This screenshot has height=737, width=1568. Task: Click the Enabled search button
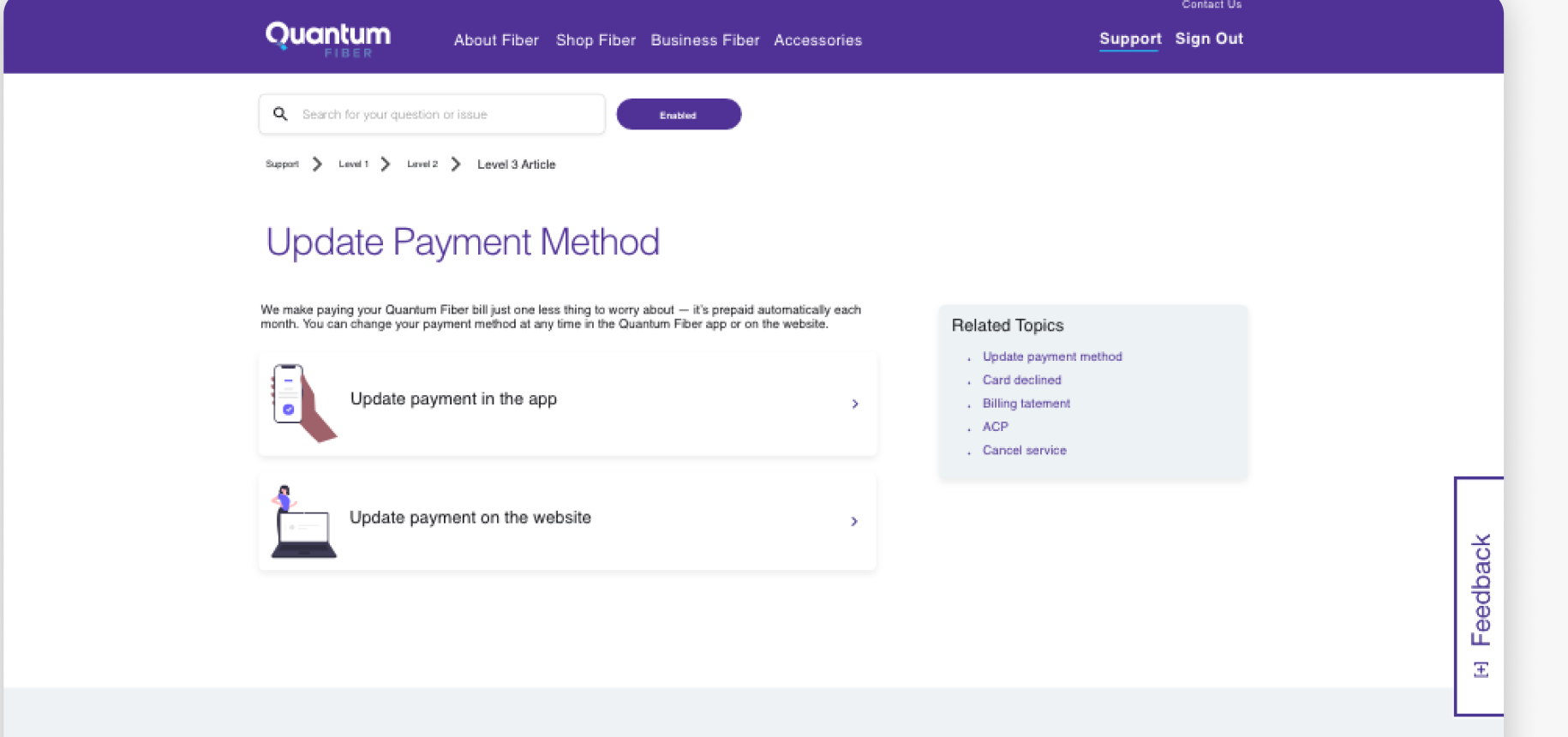pyautogui.click(x=679, y=114)
